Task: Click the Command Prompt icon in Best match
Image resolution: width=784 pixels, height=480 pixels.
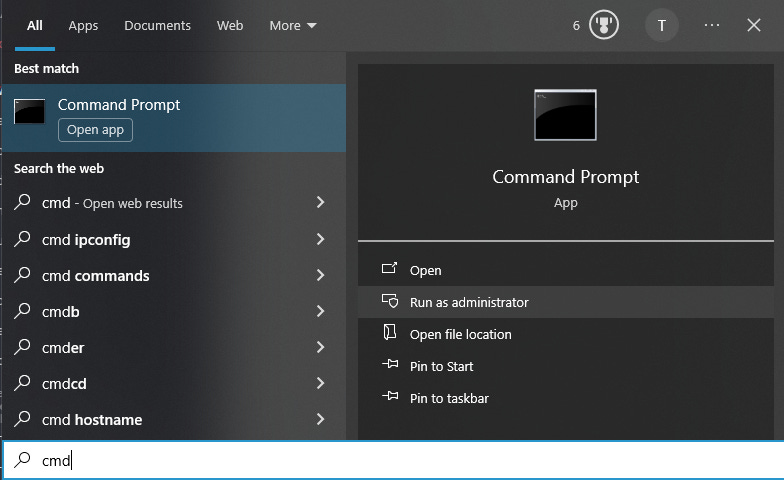Action: pyautogui.click(x=30, y=111)
